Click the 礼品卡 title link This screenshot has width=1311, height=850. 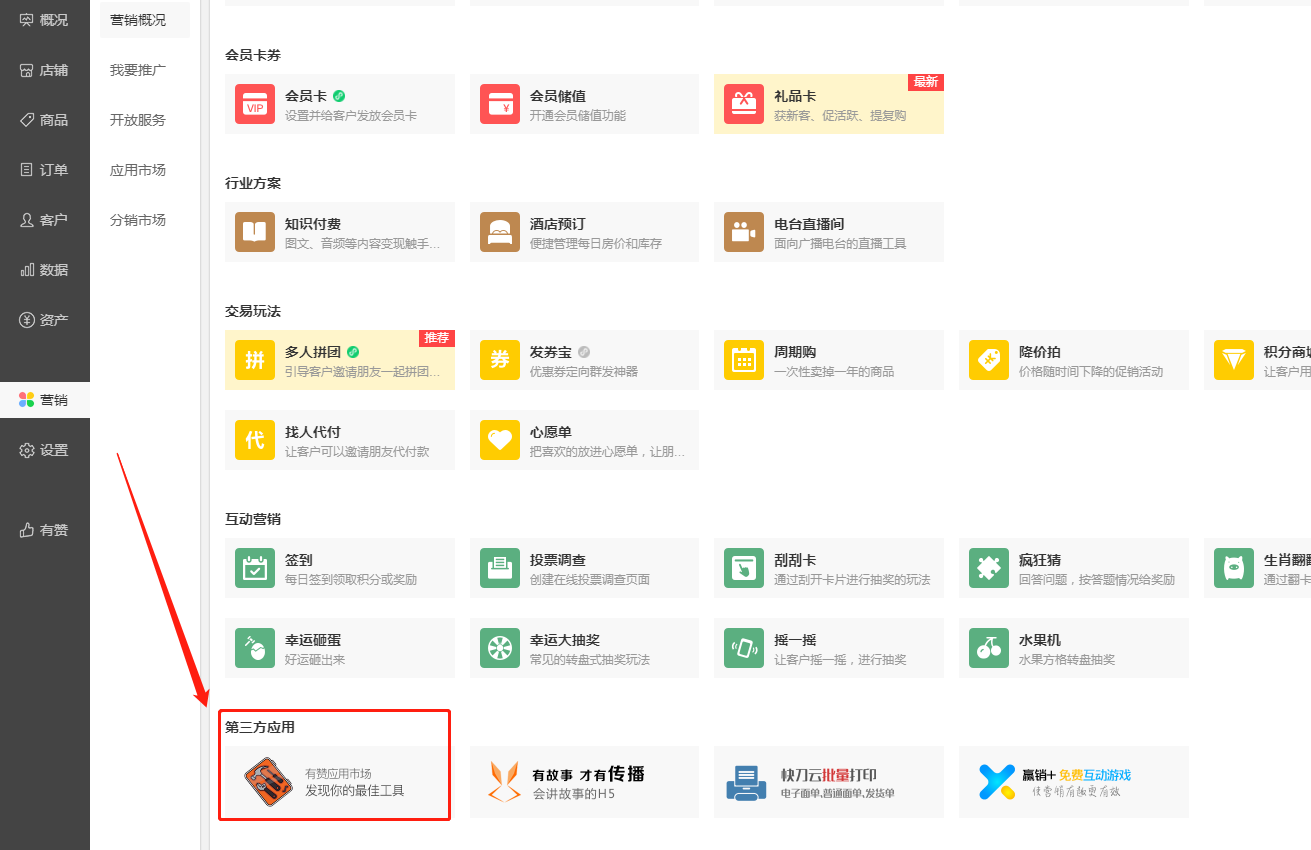click(x=795, y=96)
